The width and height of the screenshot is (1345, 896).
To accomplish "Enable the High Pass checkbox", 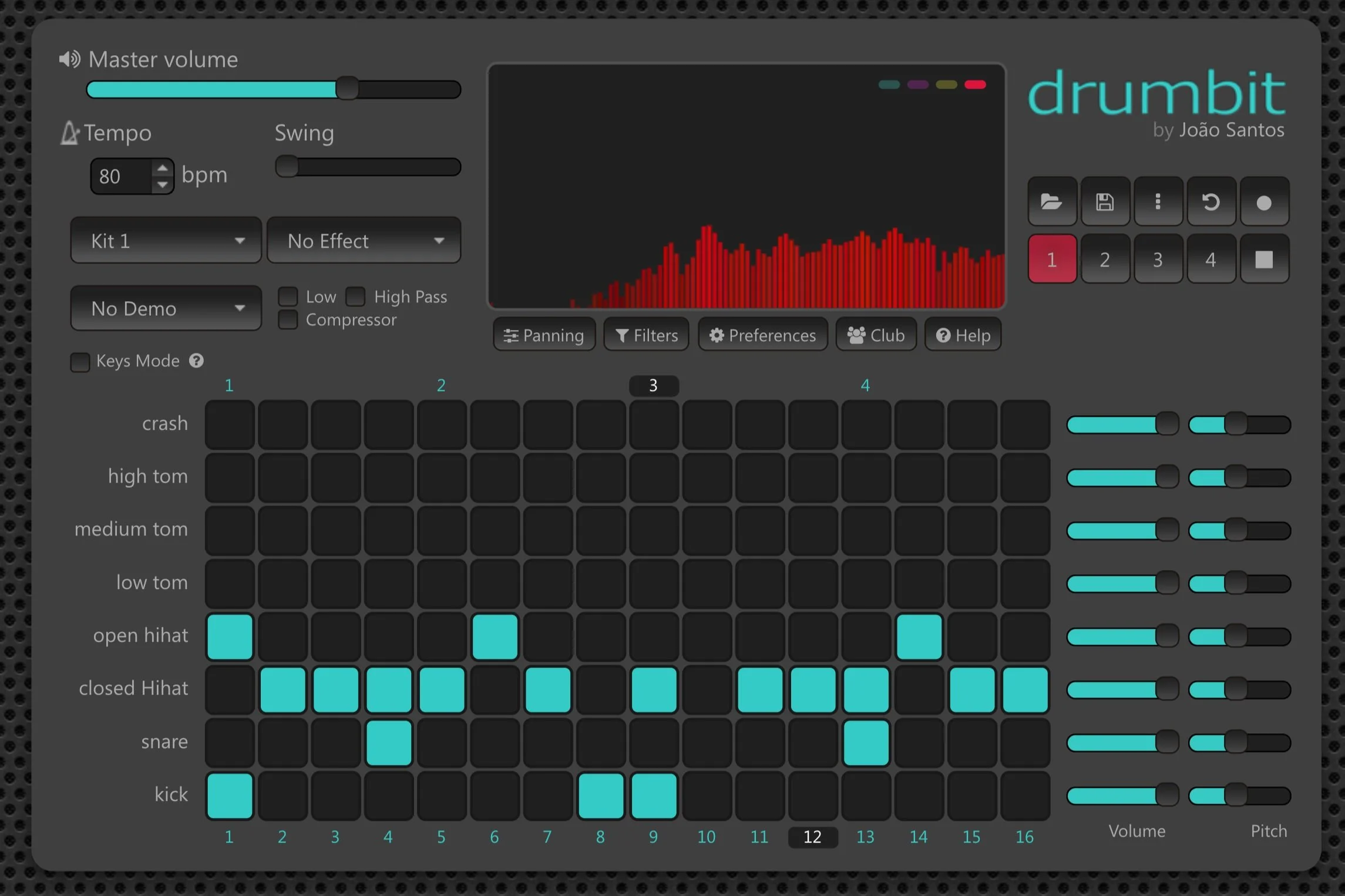I will [x=355, y=297].
